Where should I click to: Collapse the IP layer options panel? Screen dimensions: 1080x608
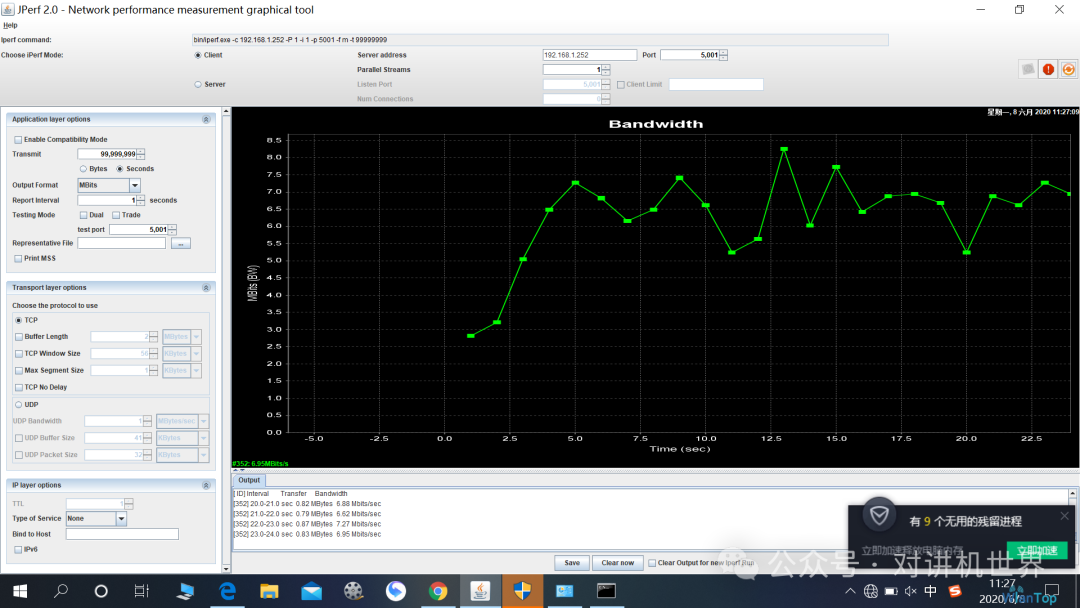[x=206, y=485]
